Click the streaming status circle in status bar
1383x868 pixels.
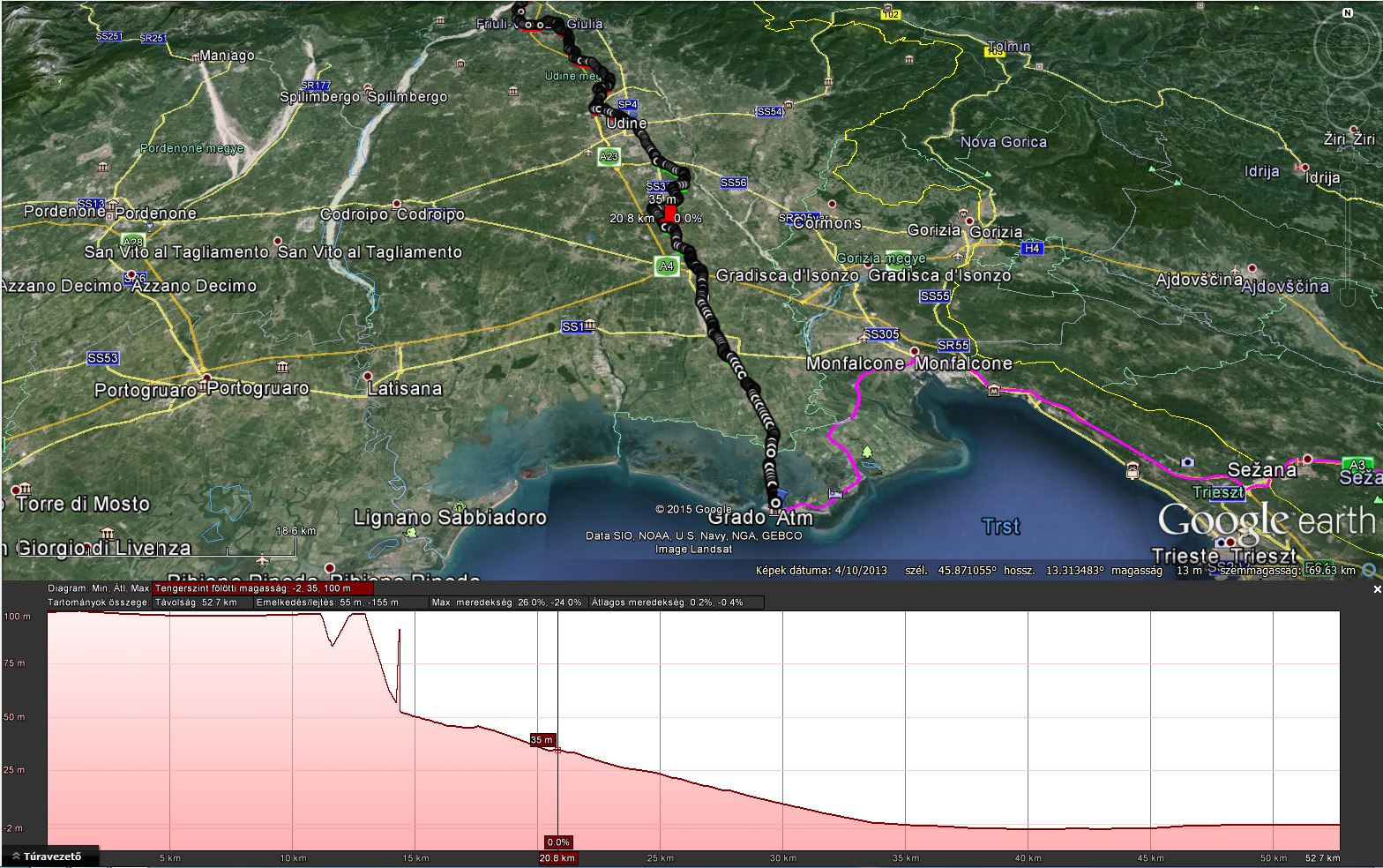tap(1370, 571)
